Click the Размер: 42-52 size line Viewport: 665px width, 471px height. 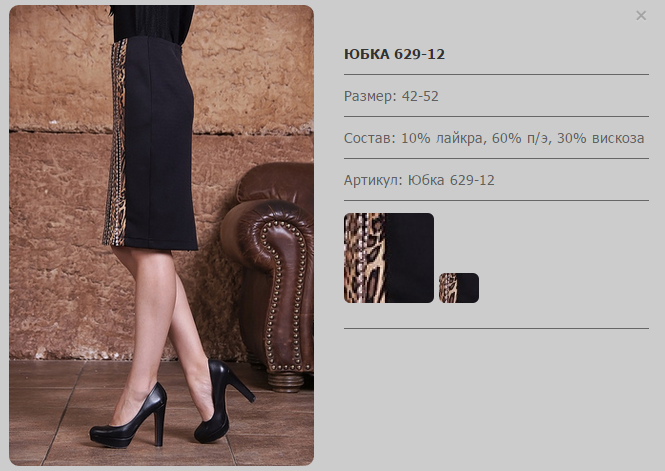[x=391, y=96]
